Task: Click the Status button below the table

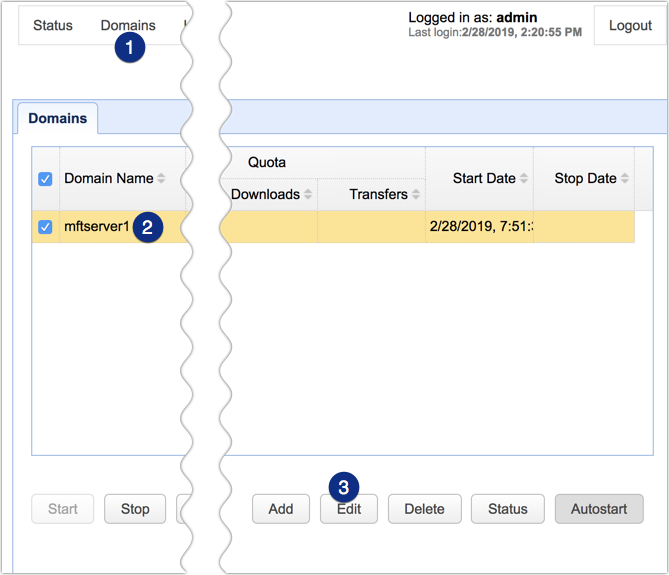Action: coord(507,509)
